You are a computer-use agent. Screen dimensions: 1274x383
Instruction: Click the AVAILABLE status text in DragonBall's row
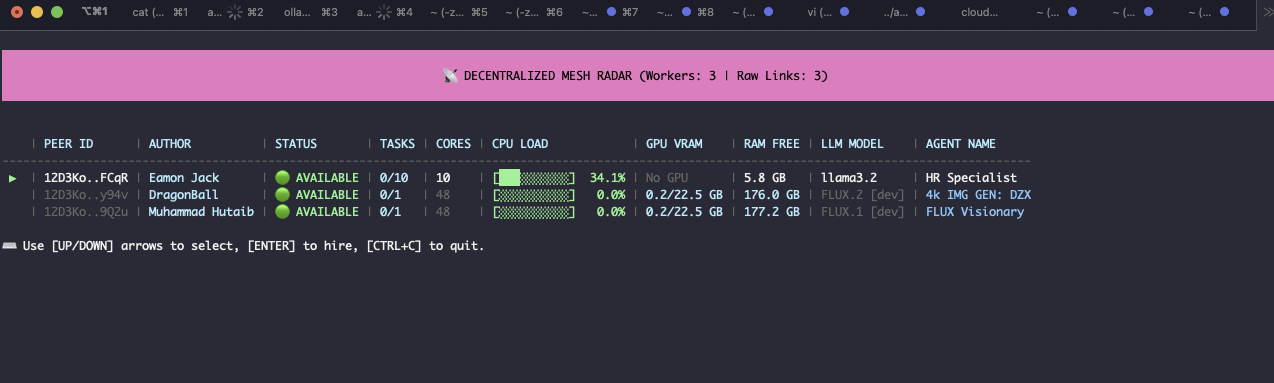(x=327, y=195)
